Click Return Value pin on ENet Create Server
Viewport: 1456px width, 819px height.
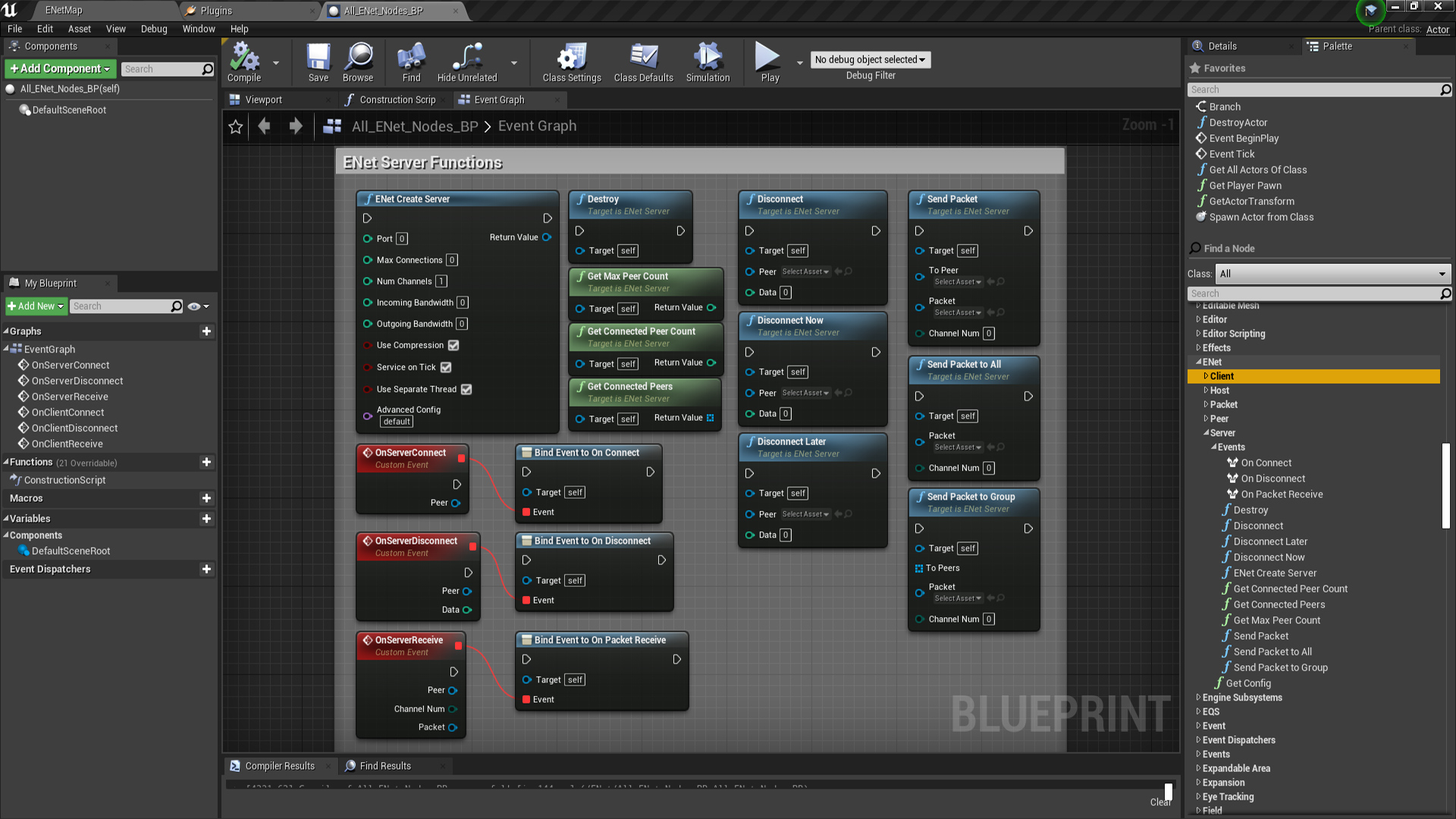coord(547,237)
